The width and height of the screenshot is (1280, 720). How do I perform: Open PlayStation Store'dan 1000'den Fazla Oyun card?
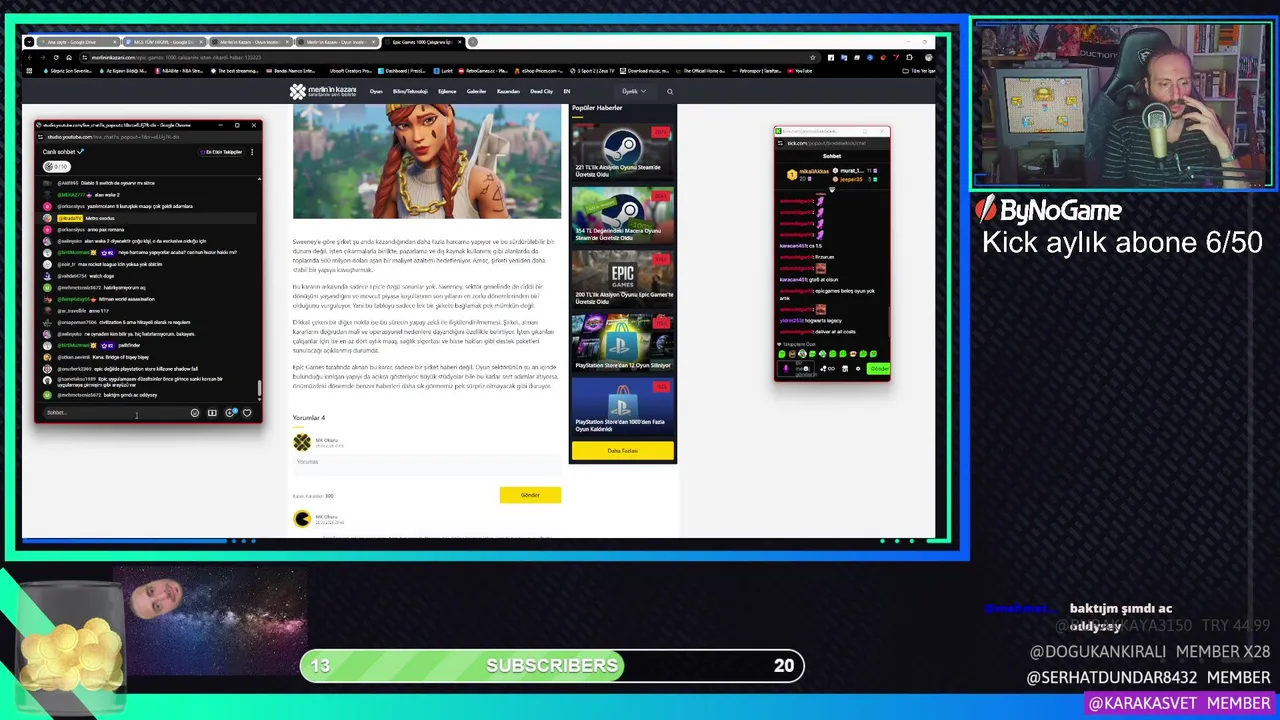[622, 405]
